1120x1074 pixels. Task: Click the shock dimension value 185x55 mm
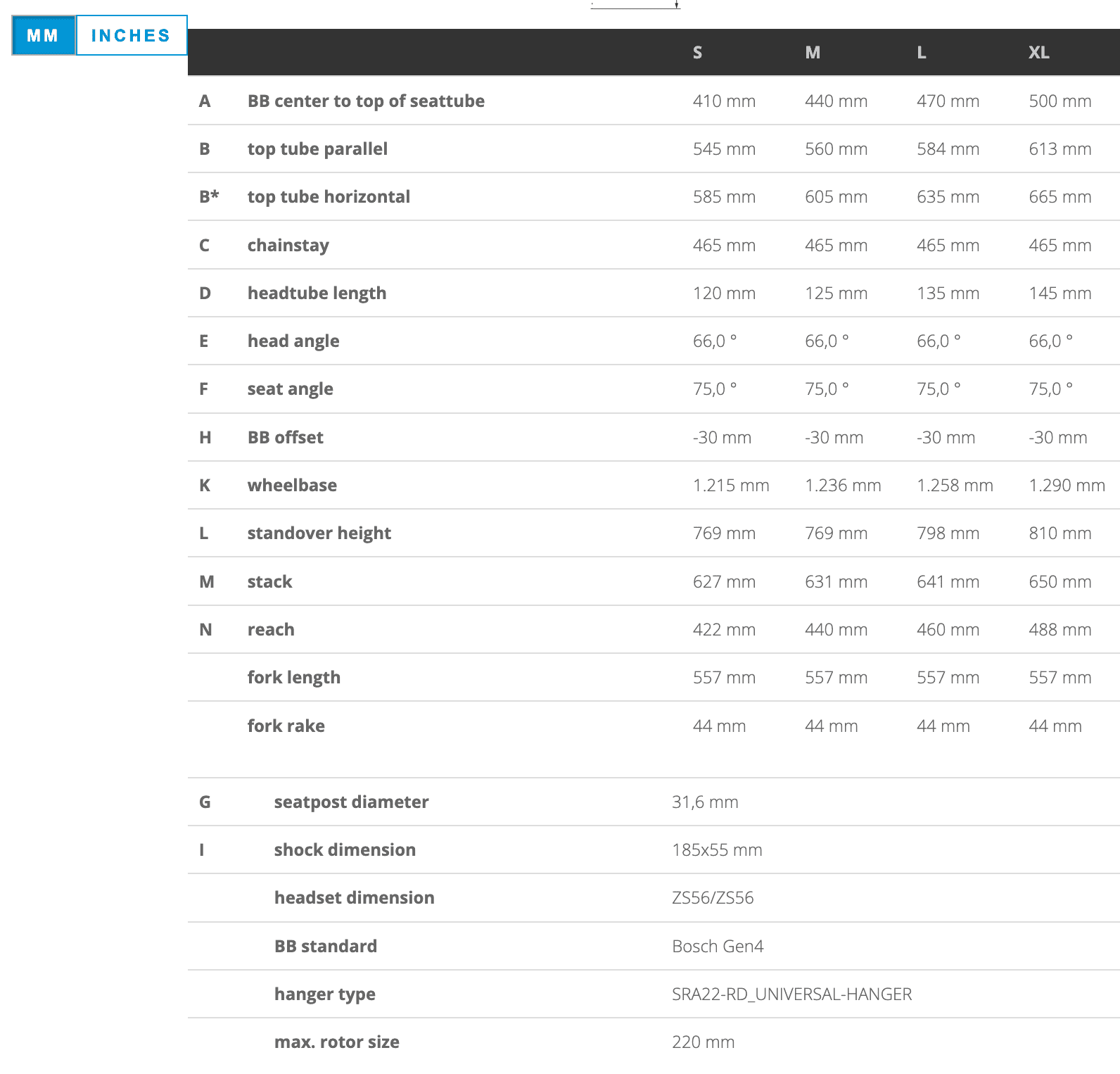716,849
